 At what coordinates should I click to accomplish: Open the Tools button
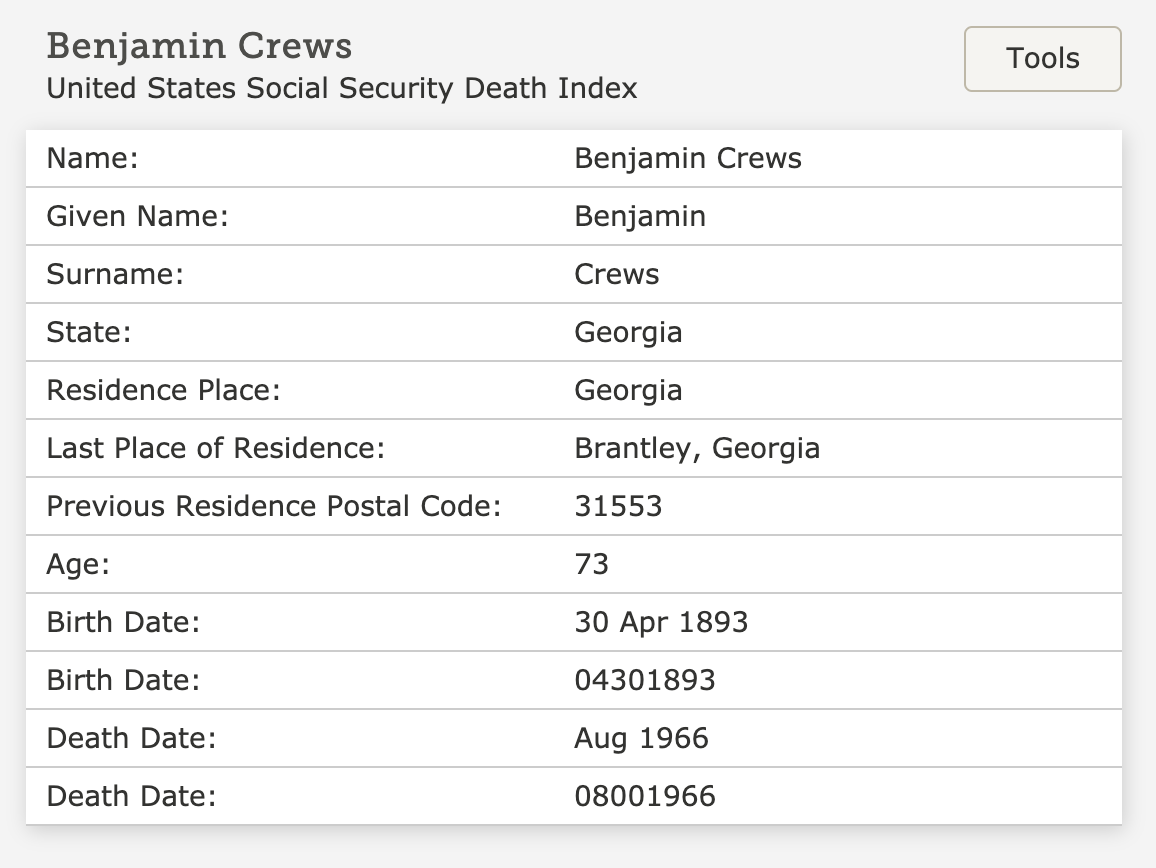[1042, 59]
